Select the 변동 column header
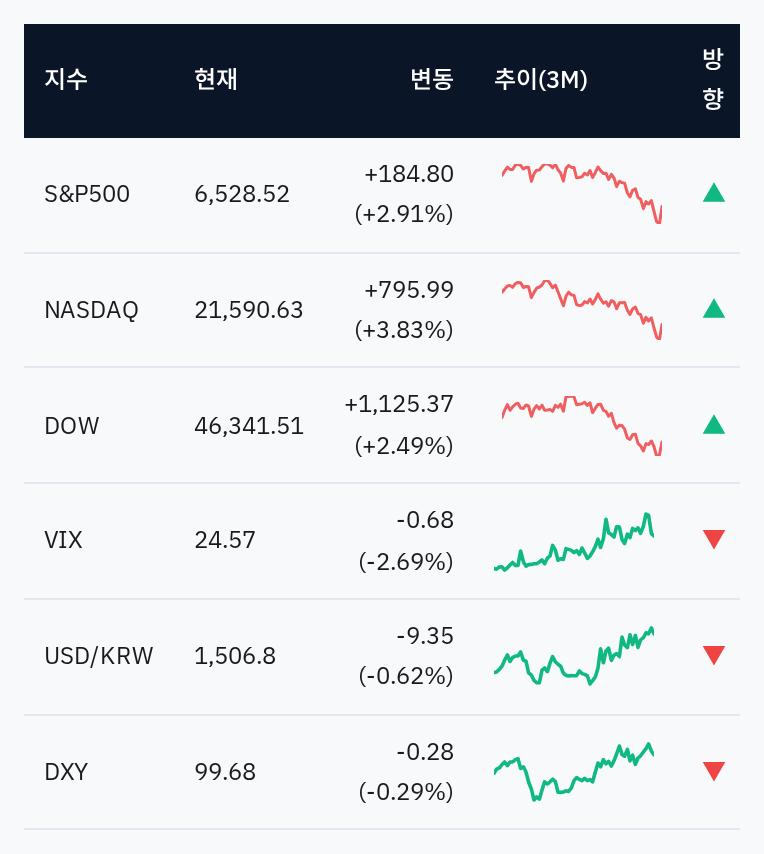 click(x=432, y=80)
